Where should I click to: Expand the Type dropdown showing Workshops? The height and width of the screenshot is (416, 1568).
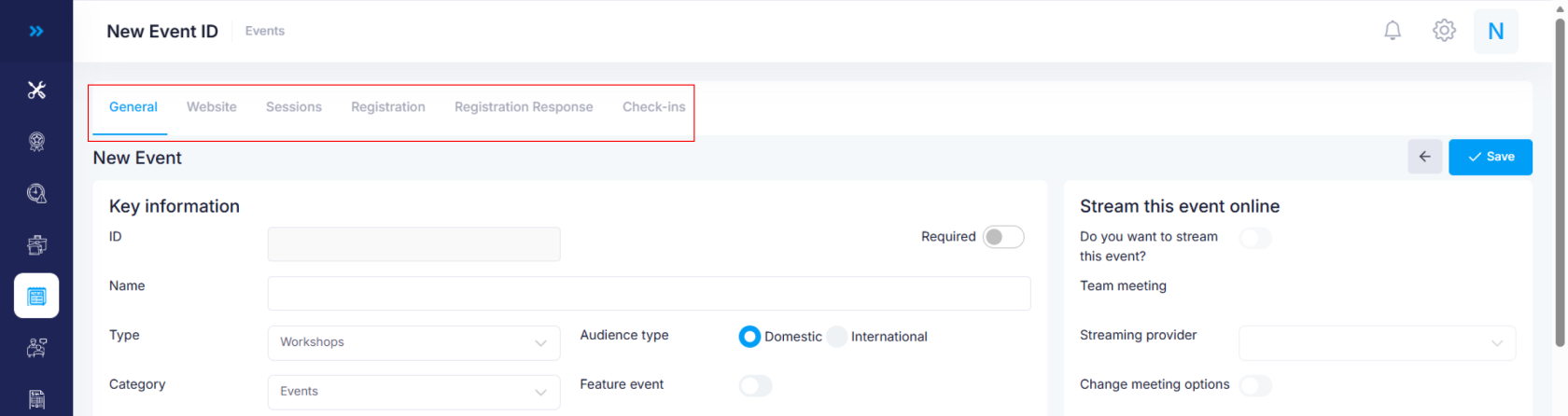click(413, 342)
